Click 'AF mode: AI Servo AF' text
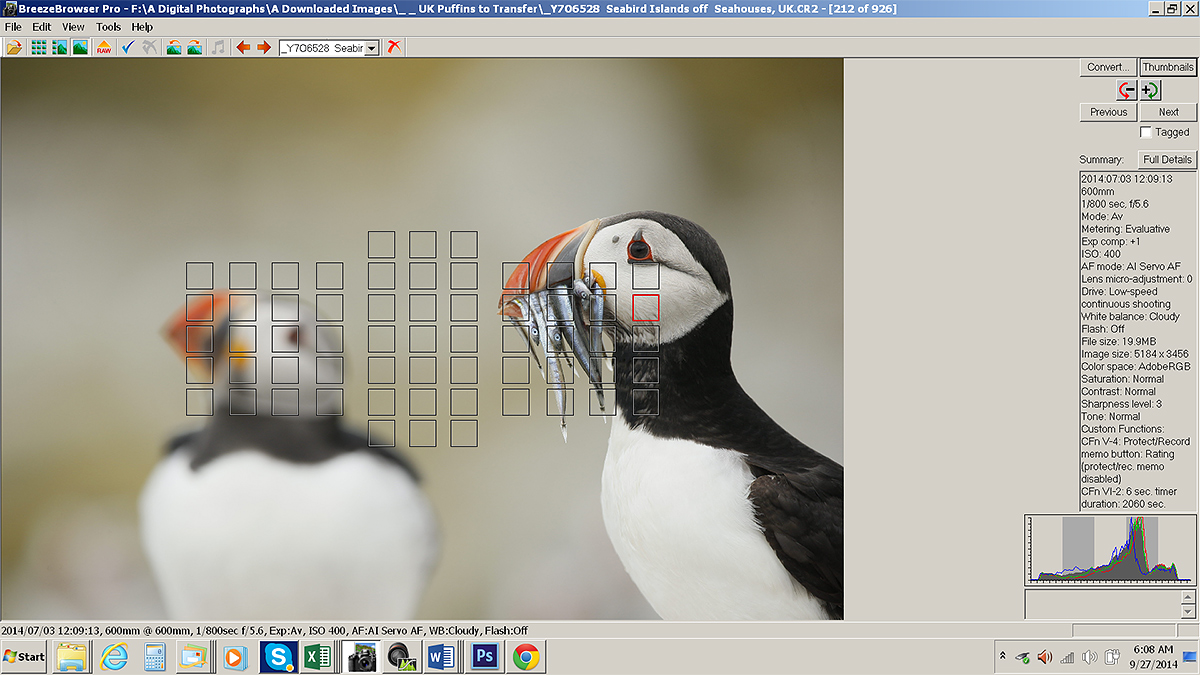Image resolution: width=1200 pixels, height=675 pixels. [x=1131, y=266]
